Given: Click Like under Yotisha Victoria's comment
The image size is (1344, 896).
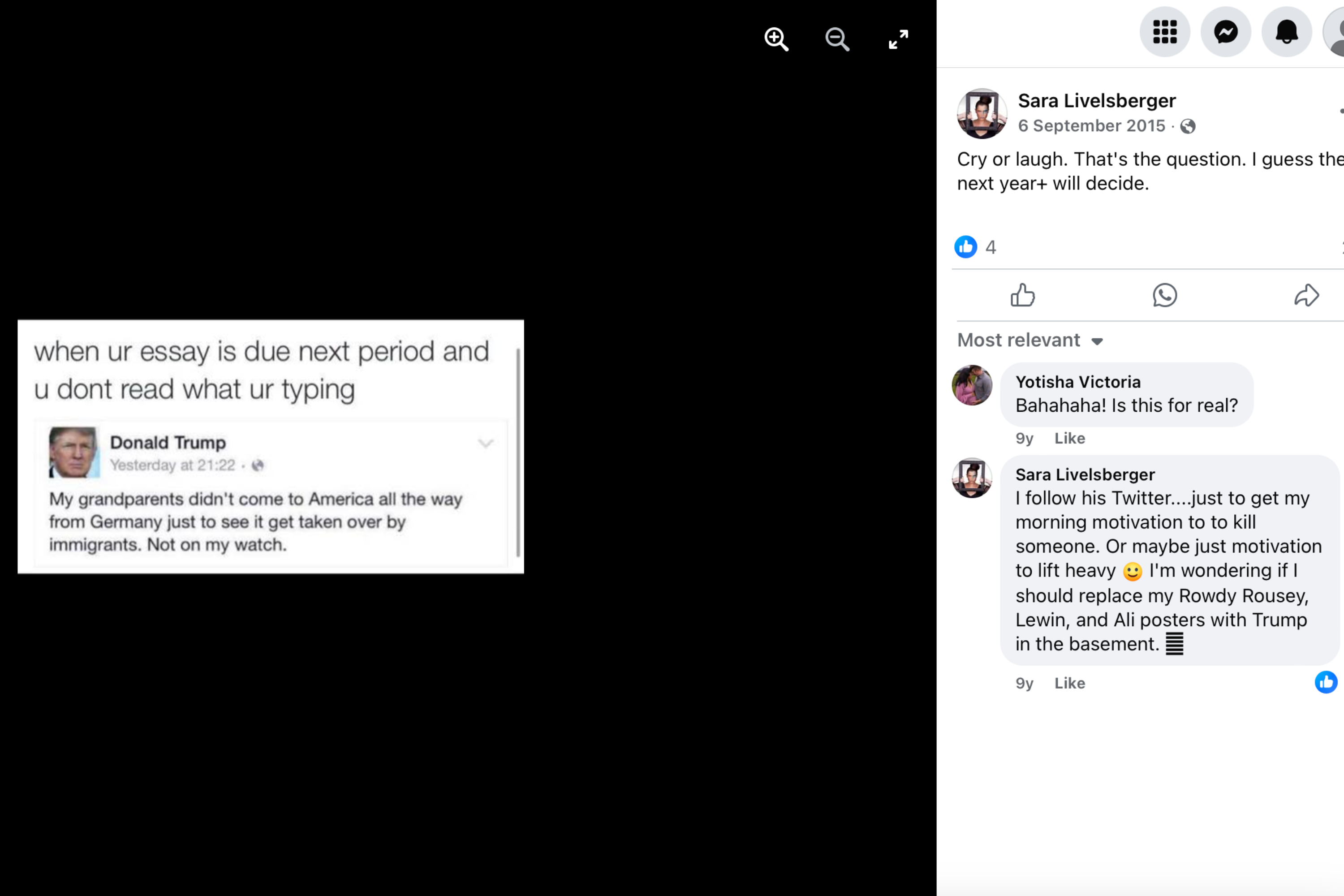Looking at the screenshot, I should point(1069,438).
